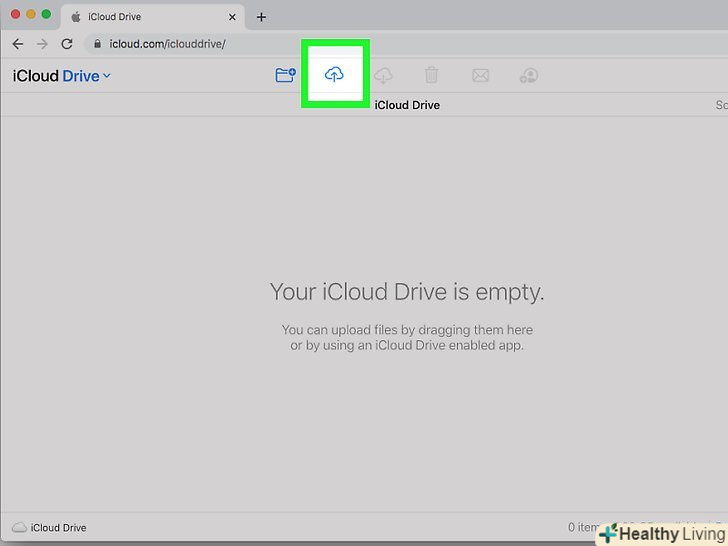Create a new folder with the folder icon
This screenshot has width=728, height=546.
pyautogui.click(x=285, y=75)
